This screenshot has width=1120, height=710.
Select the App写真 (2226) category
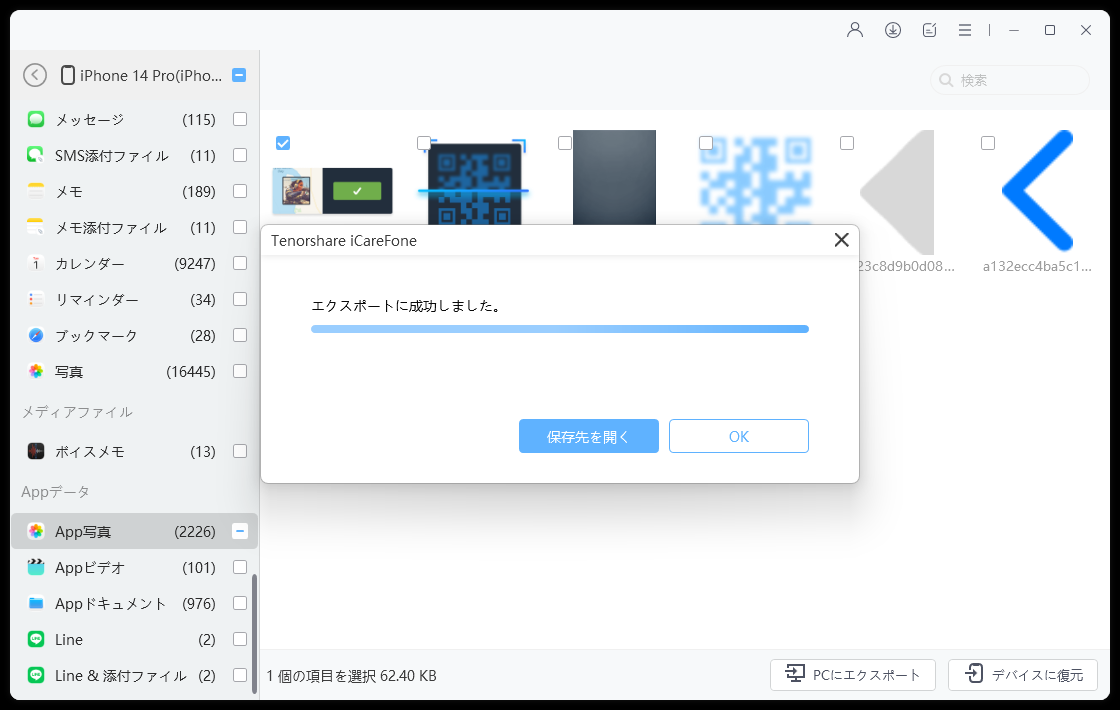click(134, 531)
